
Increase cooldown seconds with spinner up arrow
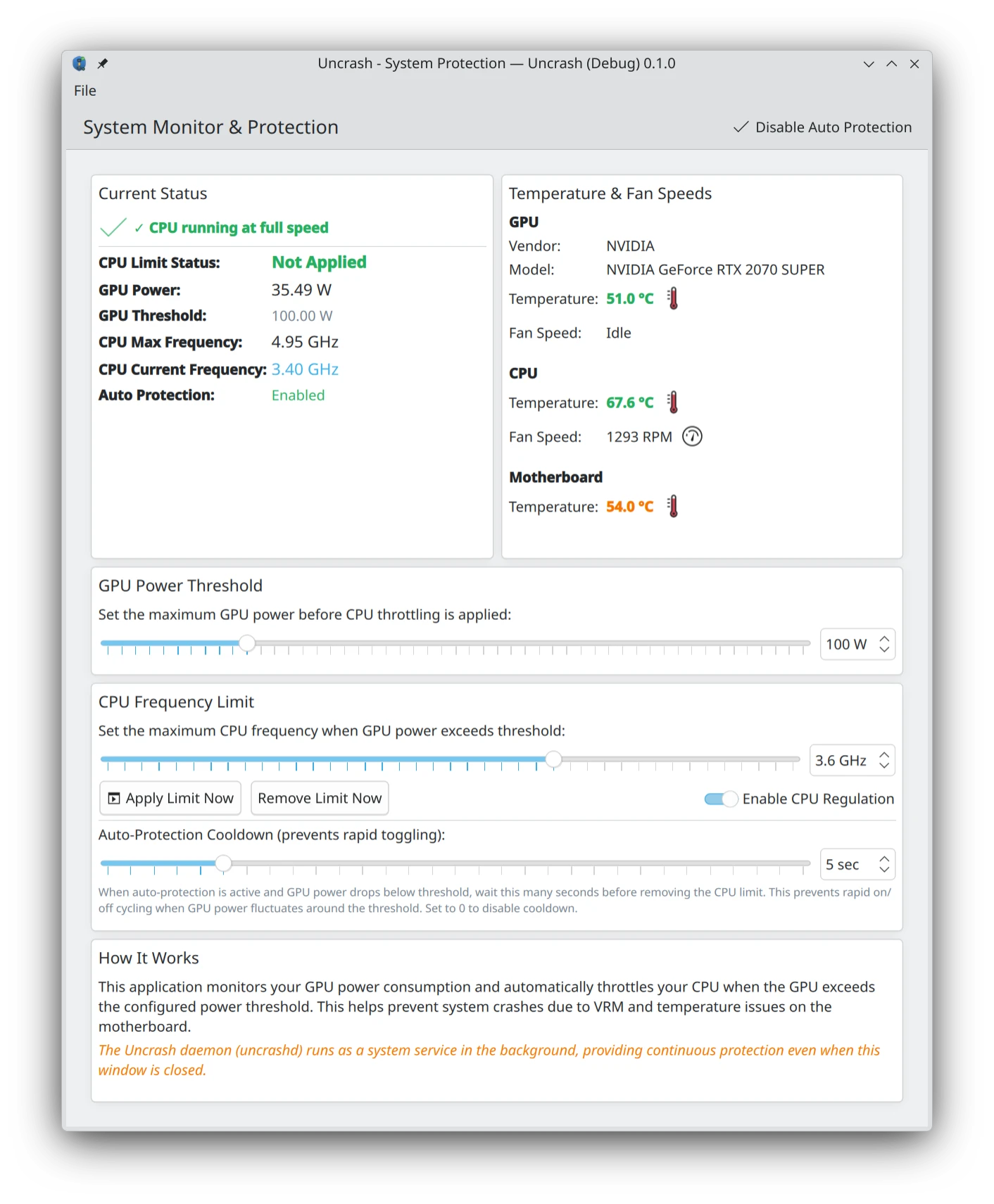(x=883, y=858)
